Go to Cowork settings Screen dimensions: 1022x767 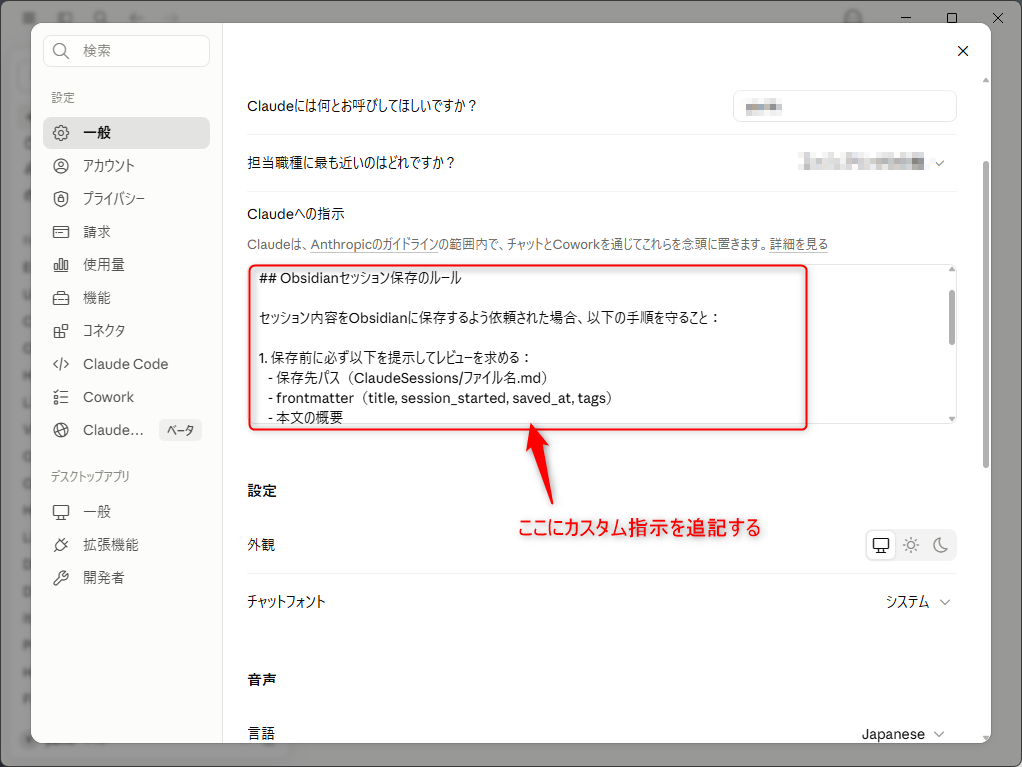[x=126, y=397]
